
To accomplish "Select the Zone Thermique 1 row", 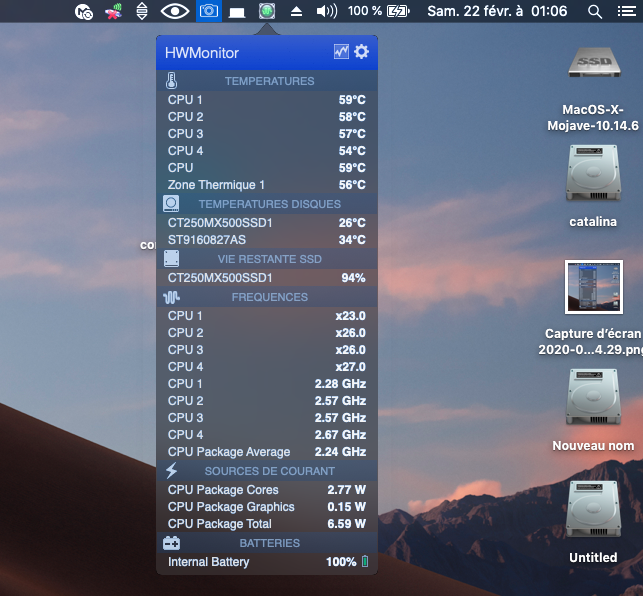I will (x=267, y=185).
